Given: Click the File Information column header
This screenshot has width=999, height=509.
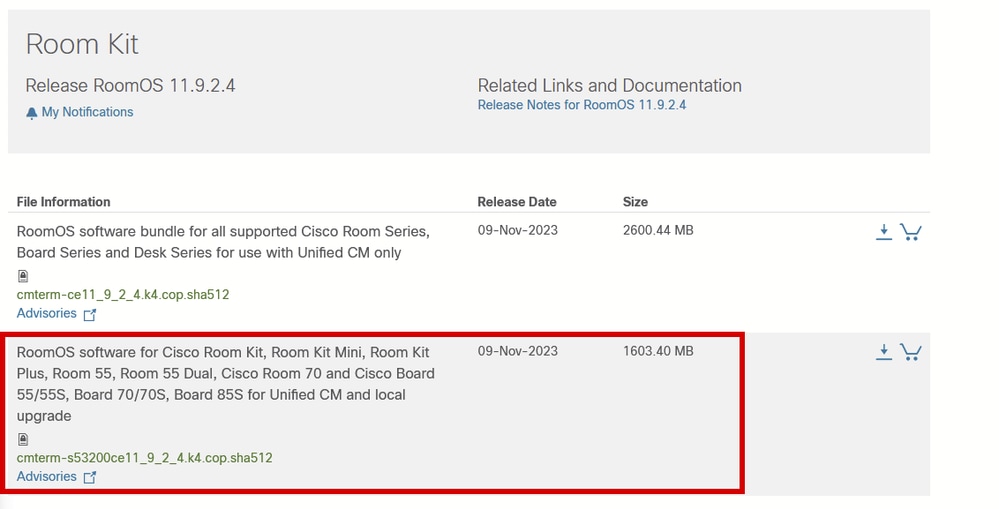Looking at the screenshot, I should (x=63, y=202).
